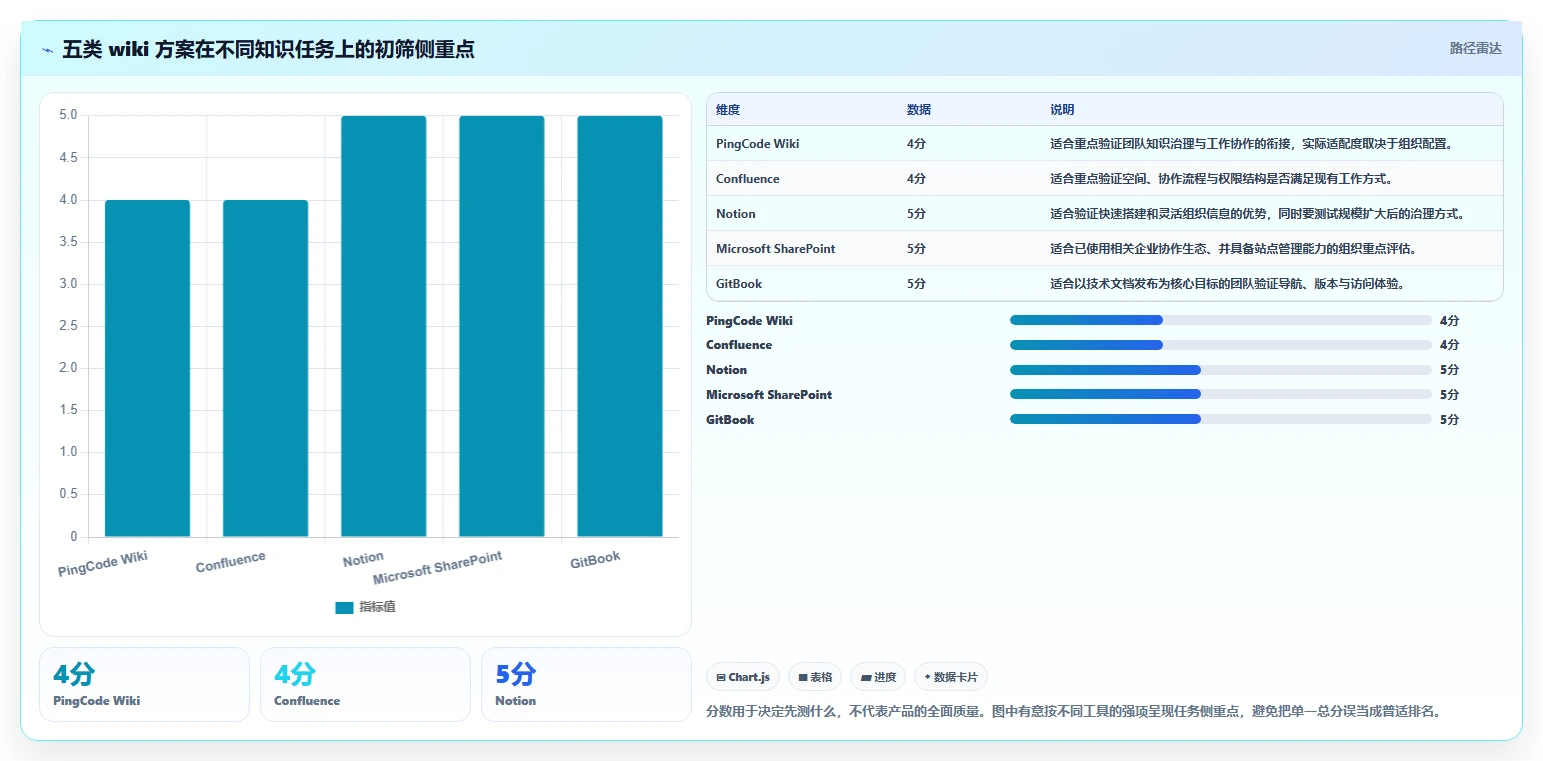The height and width of the screenshot is (761, 1543).
Task: Click the Notion bar in the chart
Action: pyautogui.click(x=383, y=326)
